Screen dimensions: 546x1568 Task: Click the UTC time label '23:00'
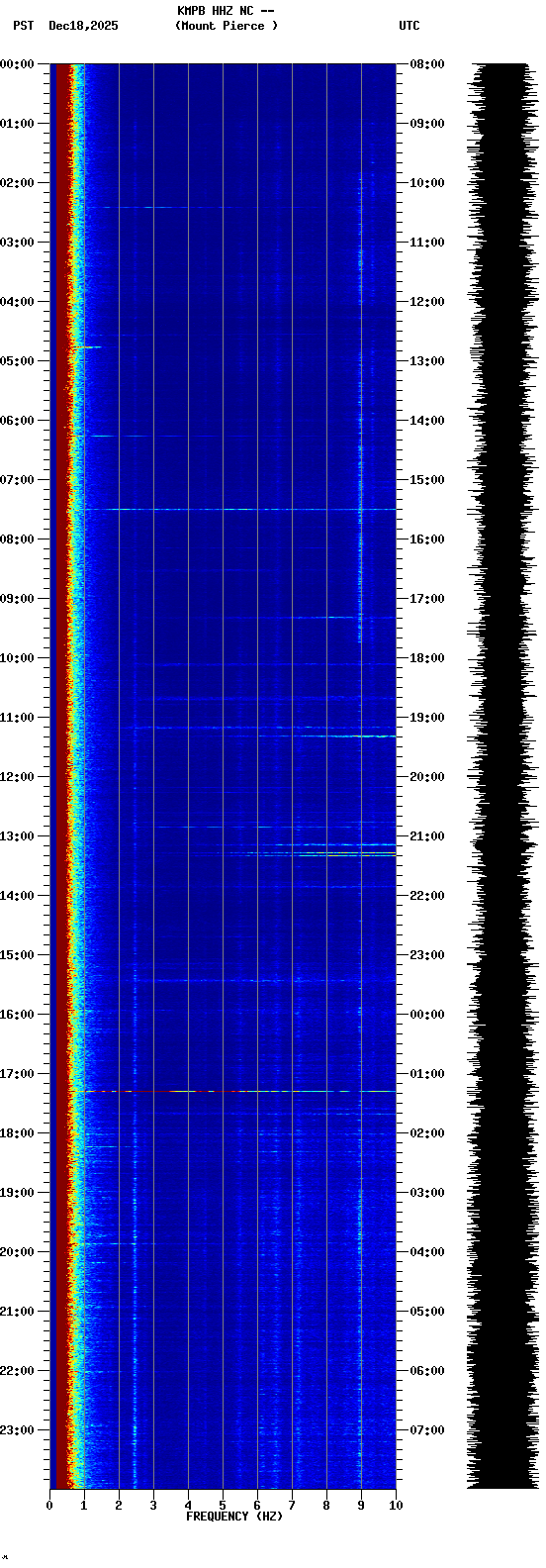427,955
